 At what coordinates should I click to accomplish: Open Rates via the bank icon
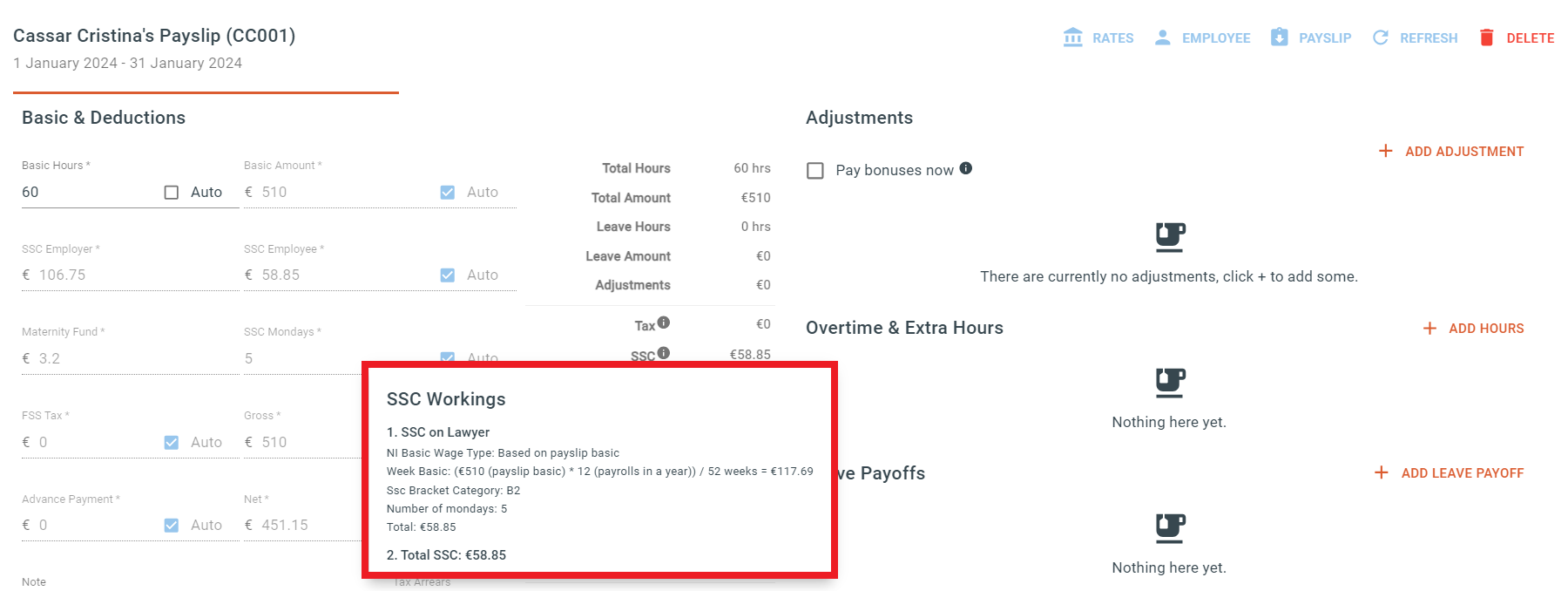[1073, 37]
